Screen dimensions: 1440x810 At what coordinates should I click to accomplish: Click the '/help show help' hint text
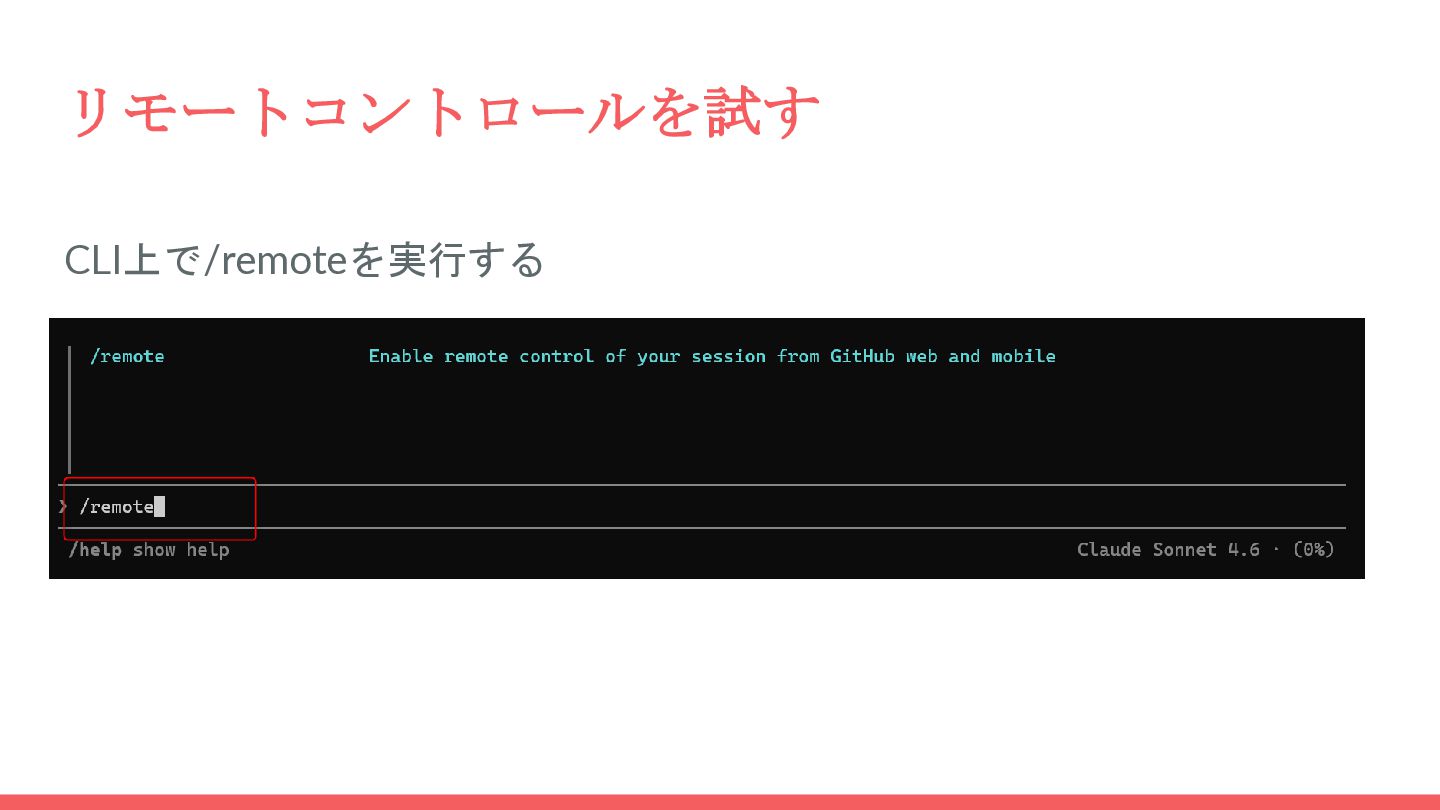point(149,549)
